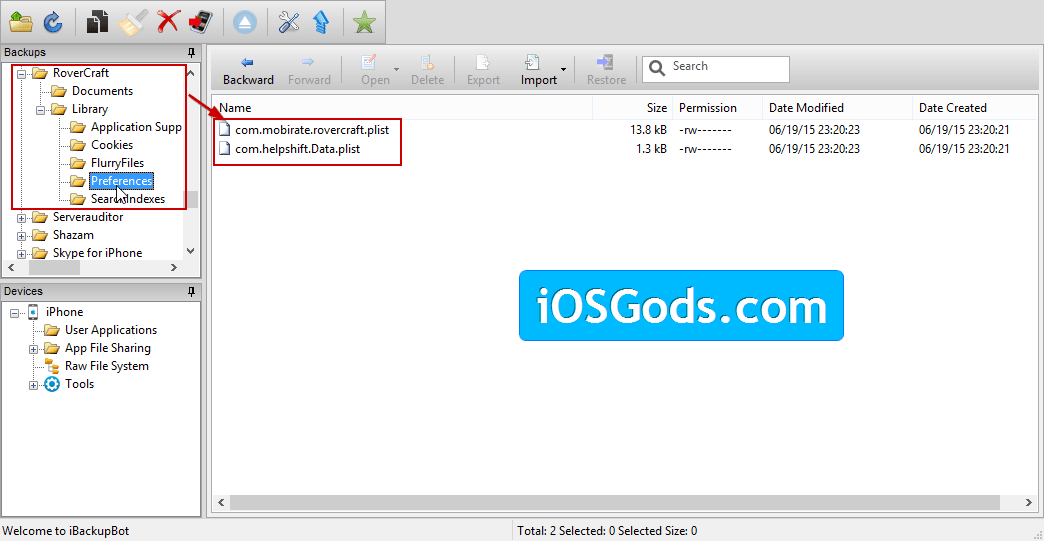This screenshot has width=1044, height=541.
Task: Select Raw File System in Devices
Action: tap(106, 366)
